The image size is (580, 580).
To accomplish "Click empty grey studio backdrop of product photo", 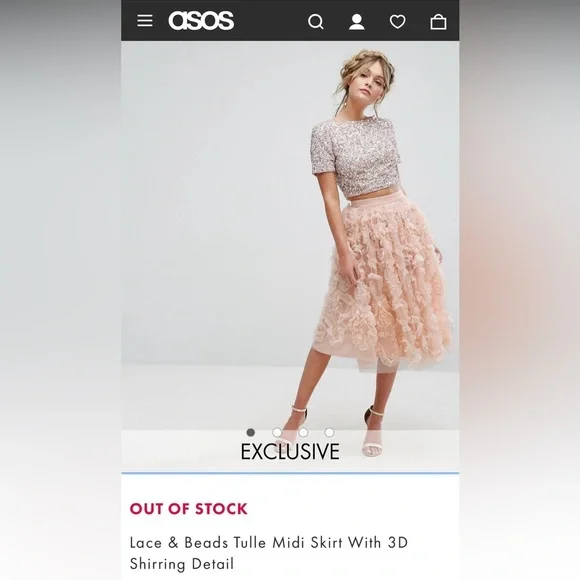I will pos(215,222).
